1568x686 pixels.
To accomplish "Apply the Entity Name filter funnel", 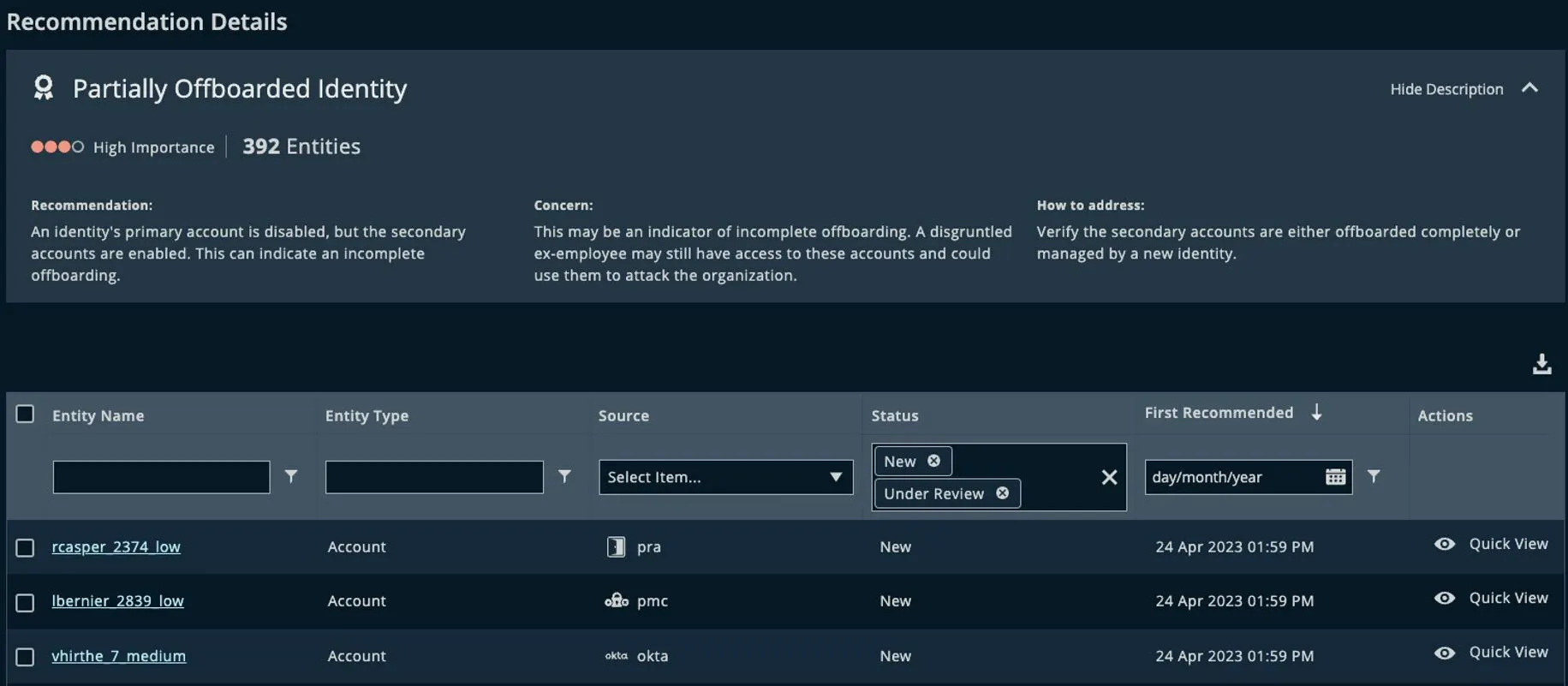I will [291, 476].
